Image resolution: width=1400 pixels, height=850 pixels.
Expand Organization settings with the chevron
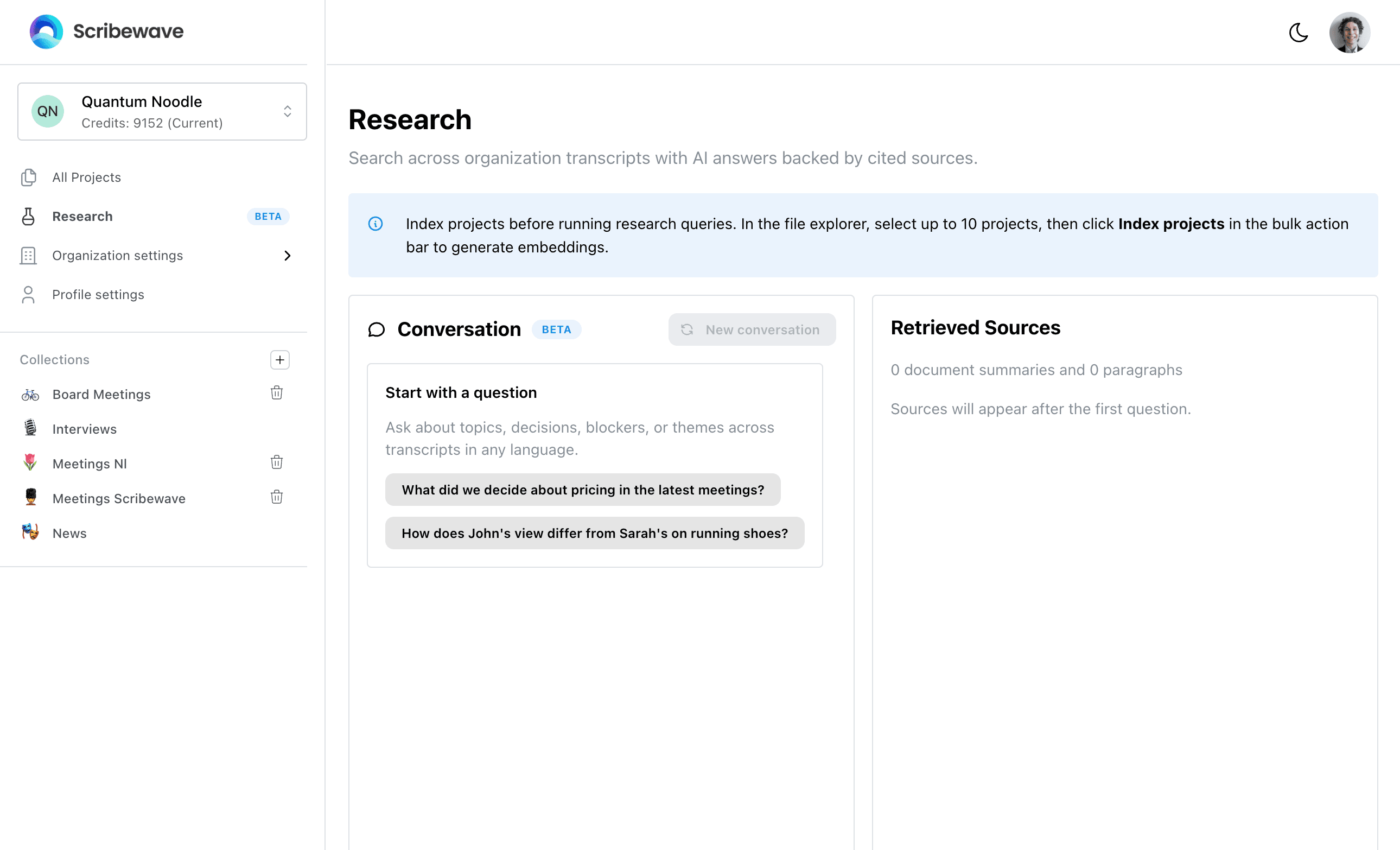click(288, 256)
